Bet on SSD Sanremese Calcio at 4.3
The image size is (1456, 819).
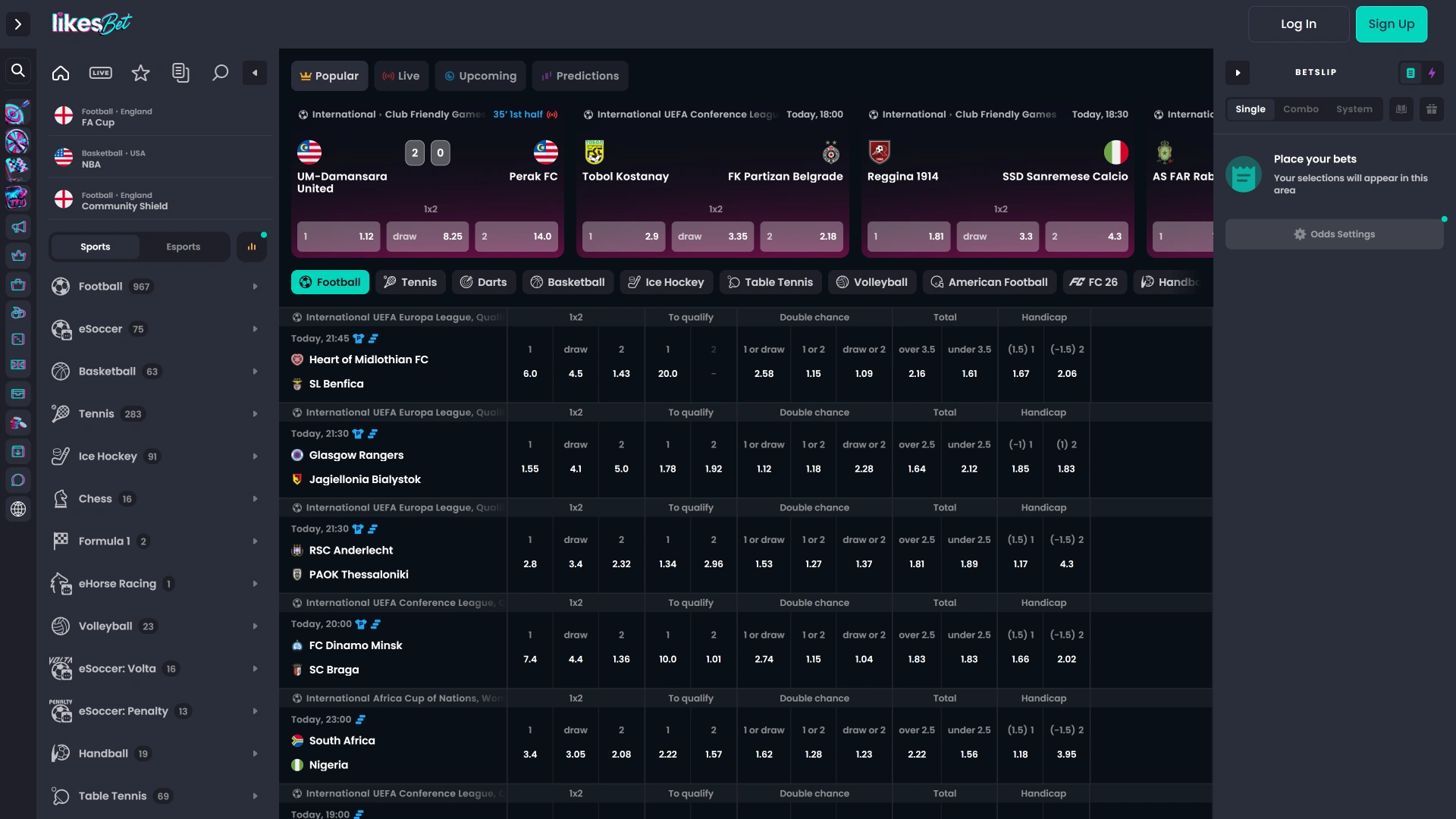click(x=1087, y=237)
